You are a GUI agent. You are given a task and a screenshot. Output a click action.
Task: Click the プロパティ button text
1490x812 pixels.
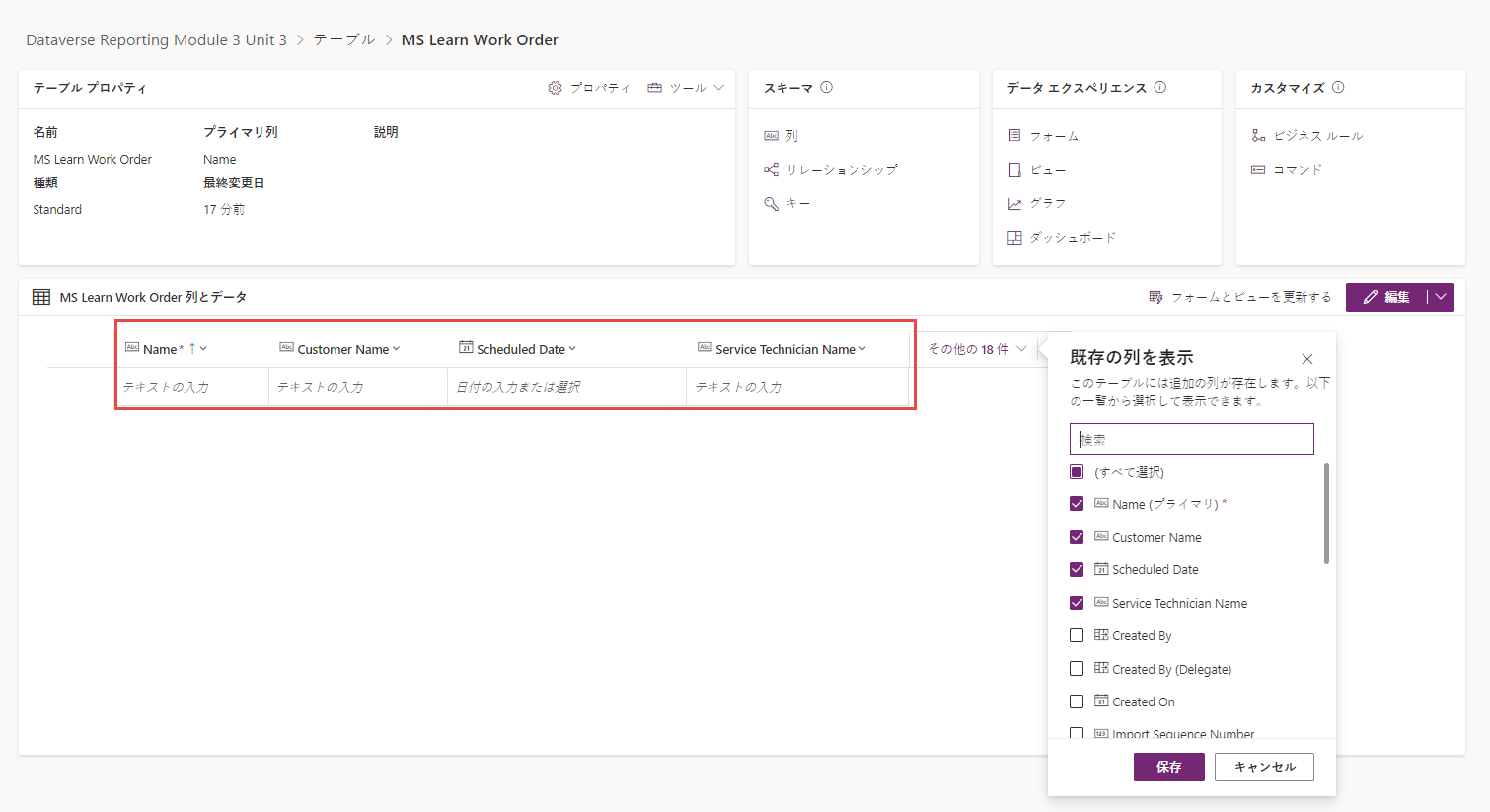600,88
